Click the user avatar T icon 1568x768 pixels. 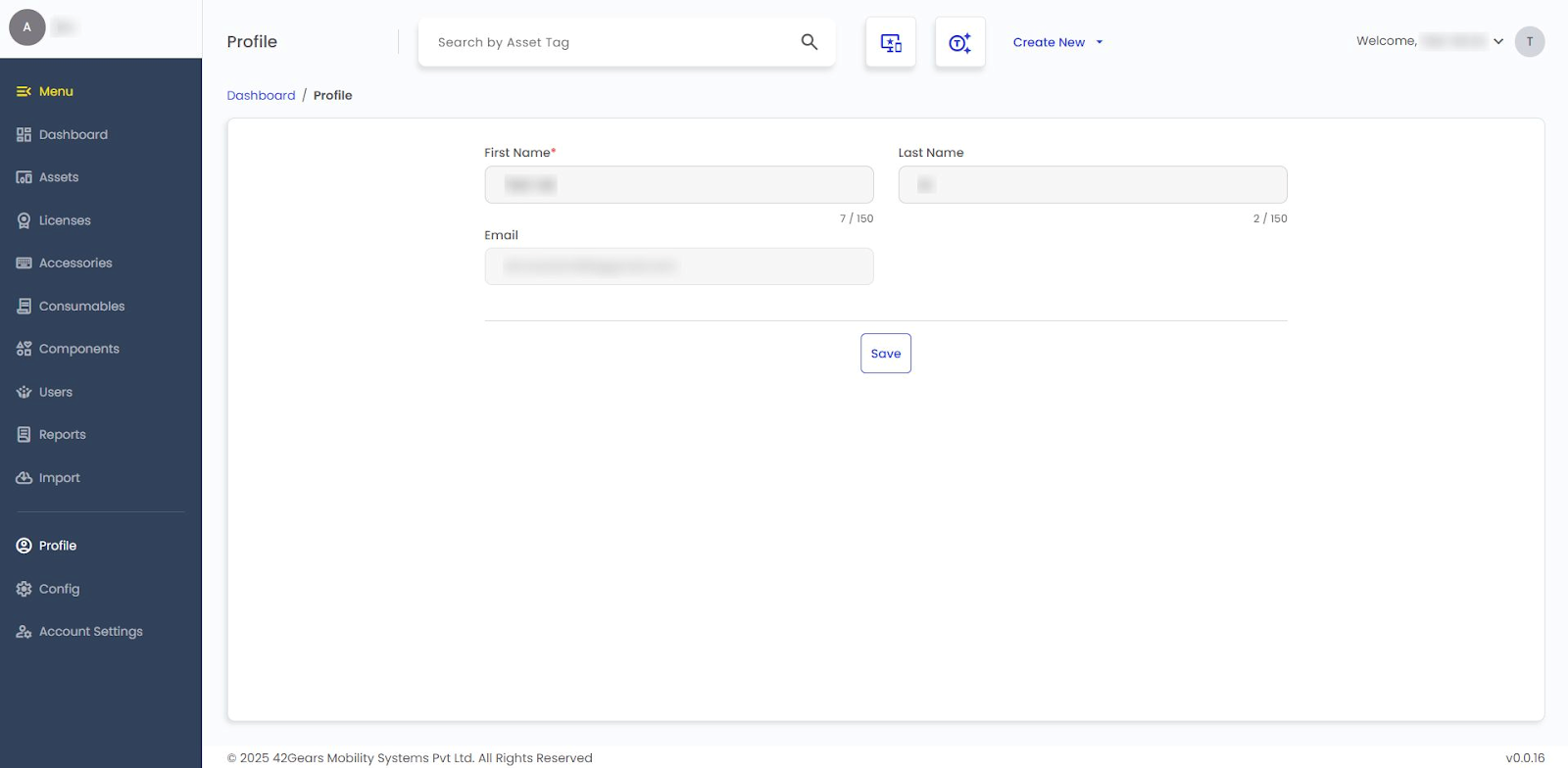click(1529, 41)
